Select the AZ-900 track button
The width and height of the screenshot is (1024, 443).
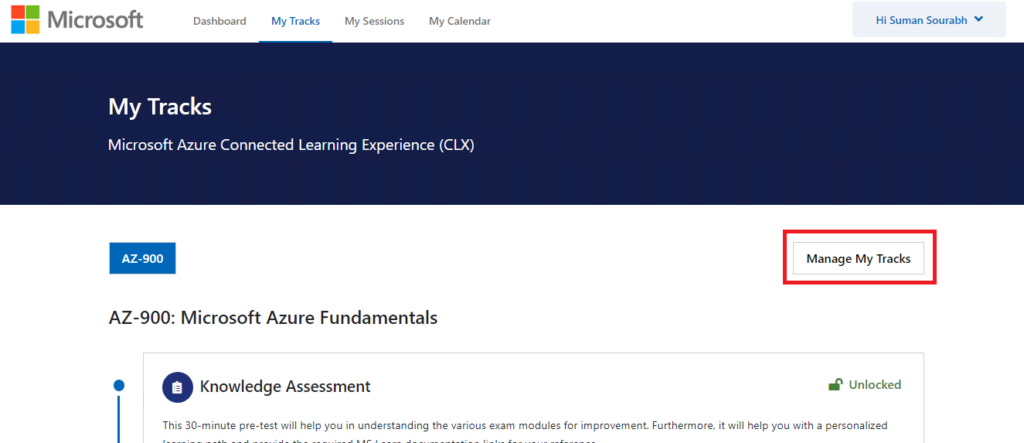(142, 259)
